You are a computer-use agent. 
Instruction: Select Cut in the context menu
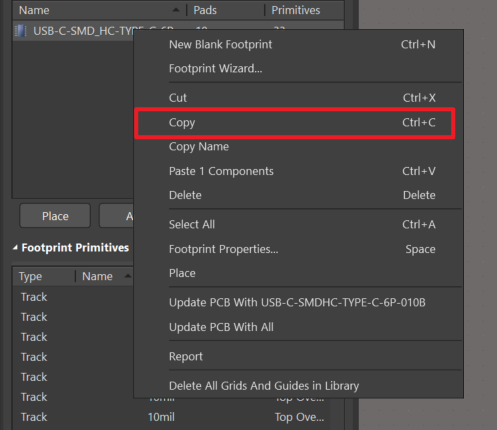[x=298, y=98]
